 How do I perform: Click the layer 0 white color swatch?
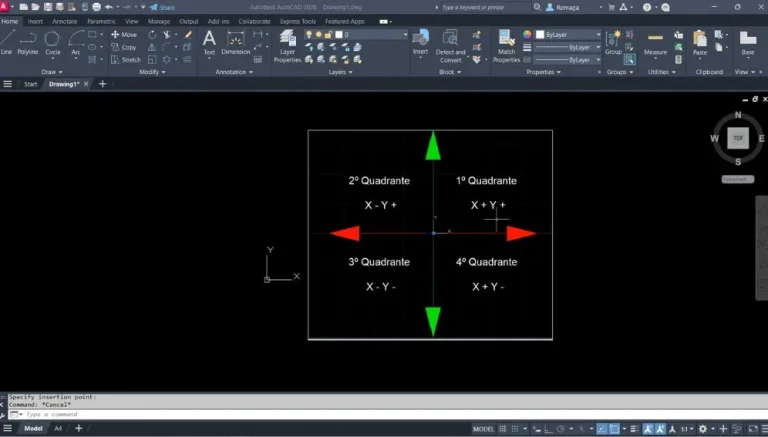pyautogui.click(x=339, y=34)
